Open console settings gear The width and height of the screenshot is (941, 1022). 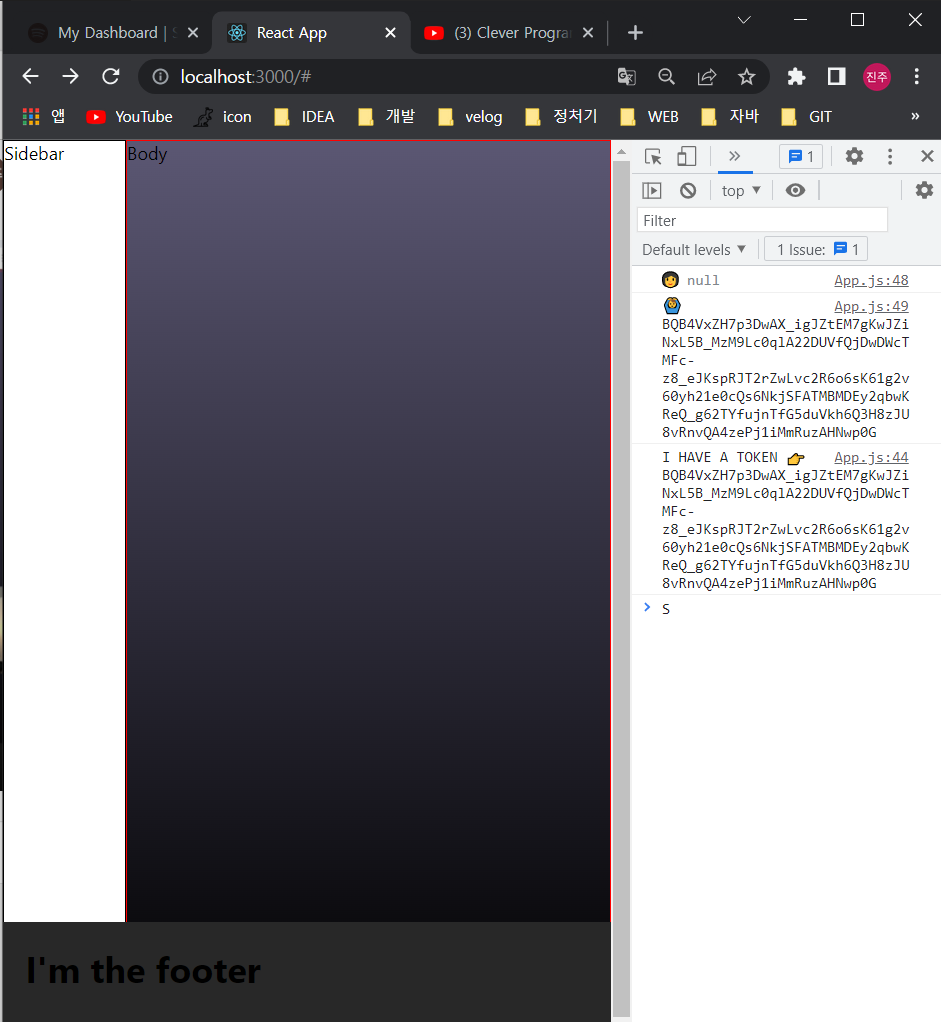(923, 190)
